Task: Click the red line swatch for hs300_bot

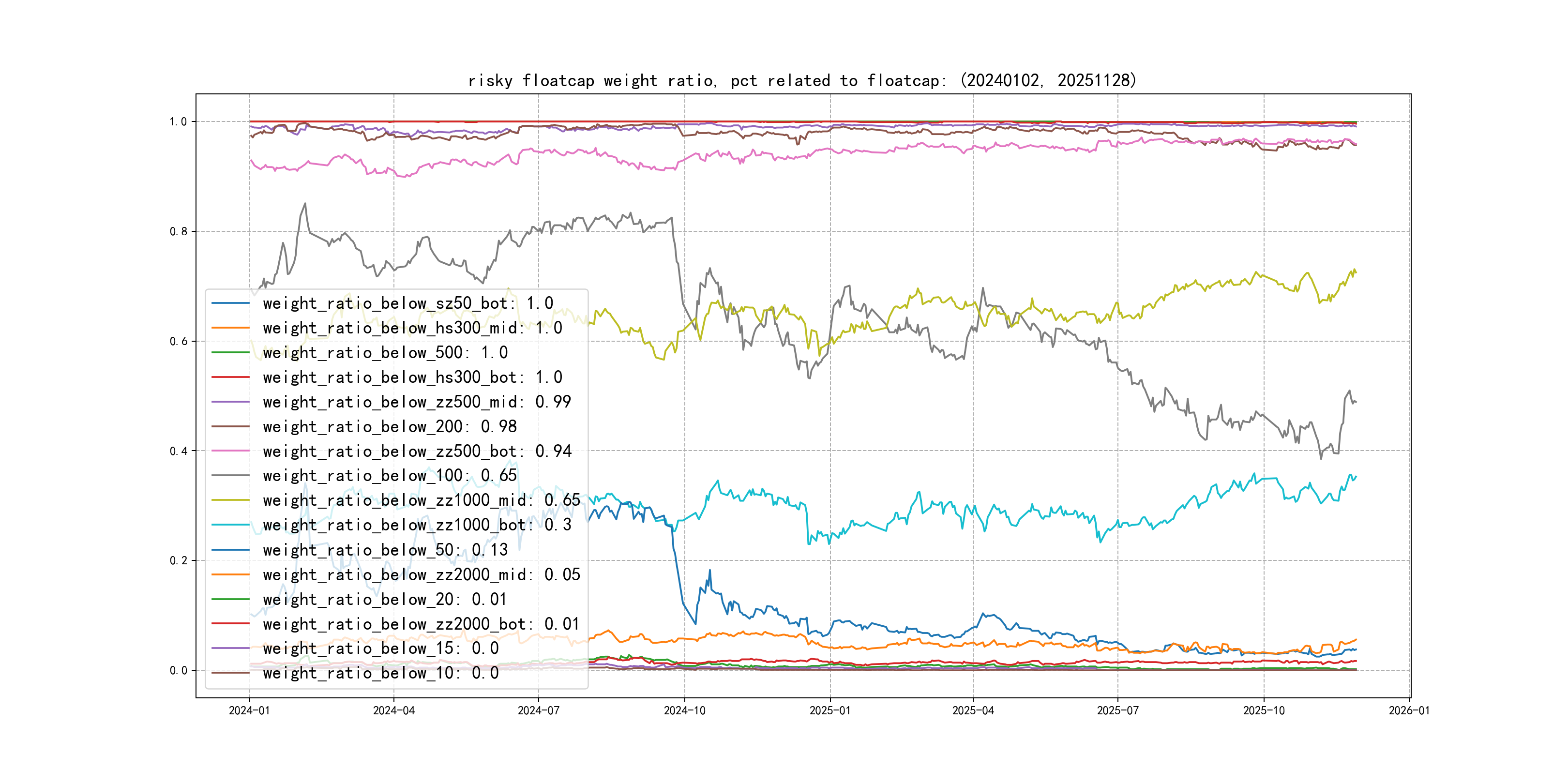Action: click(230, 377)
